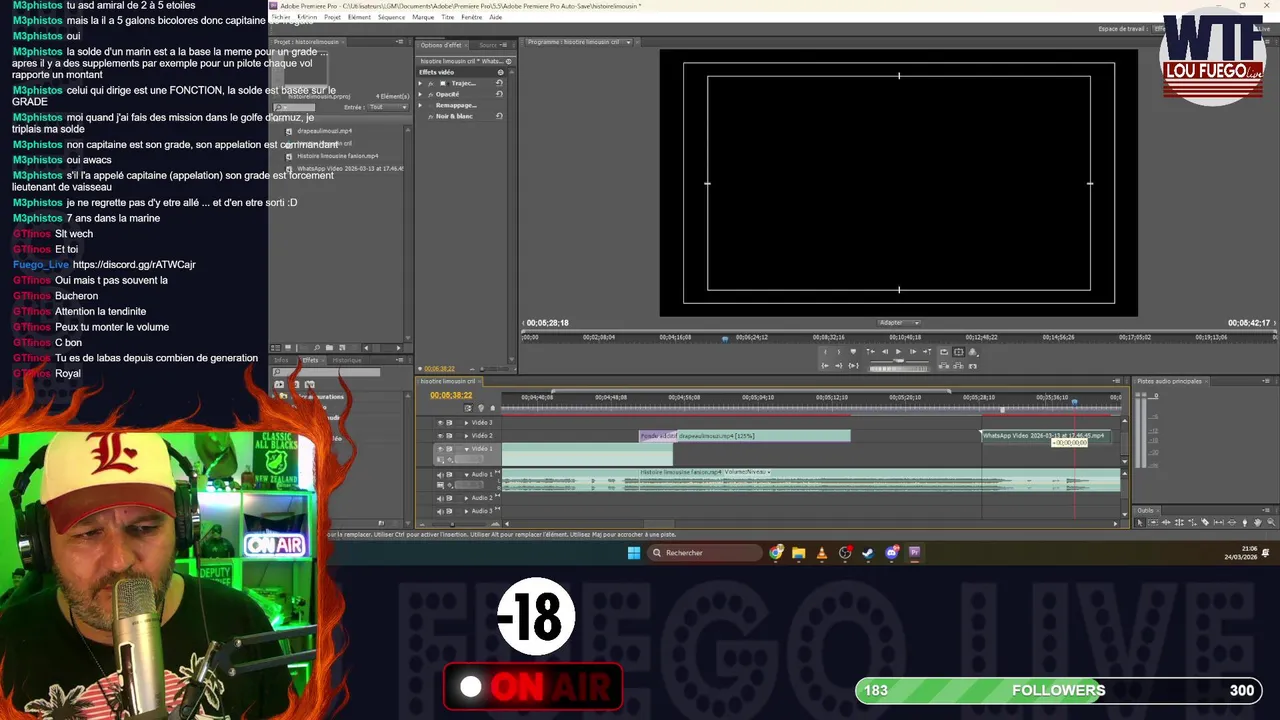The image size is (1280, 720).
Task: Go to previous edit point button
Action: [x=871, y=352]
